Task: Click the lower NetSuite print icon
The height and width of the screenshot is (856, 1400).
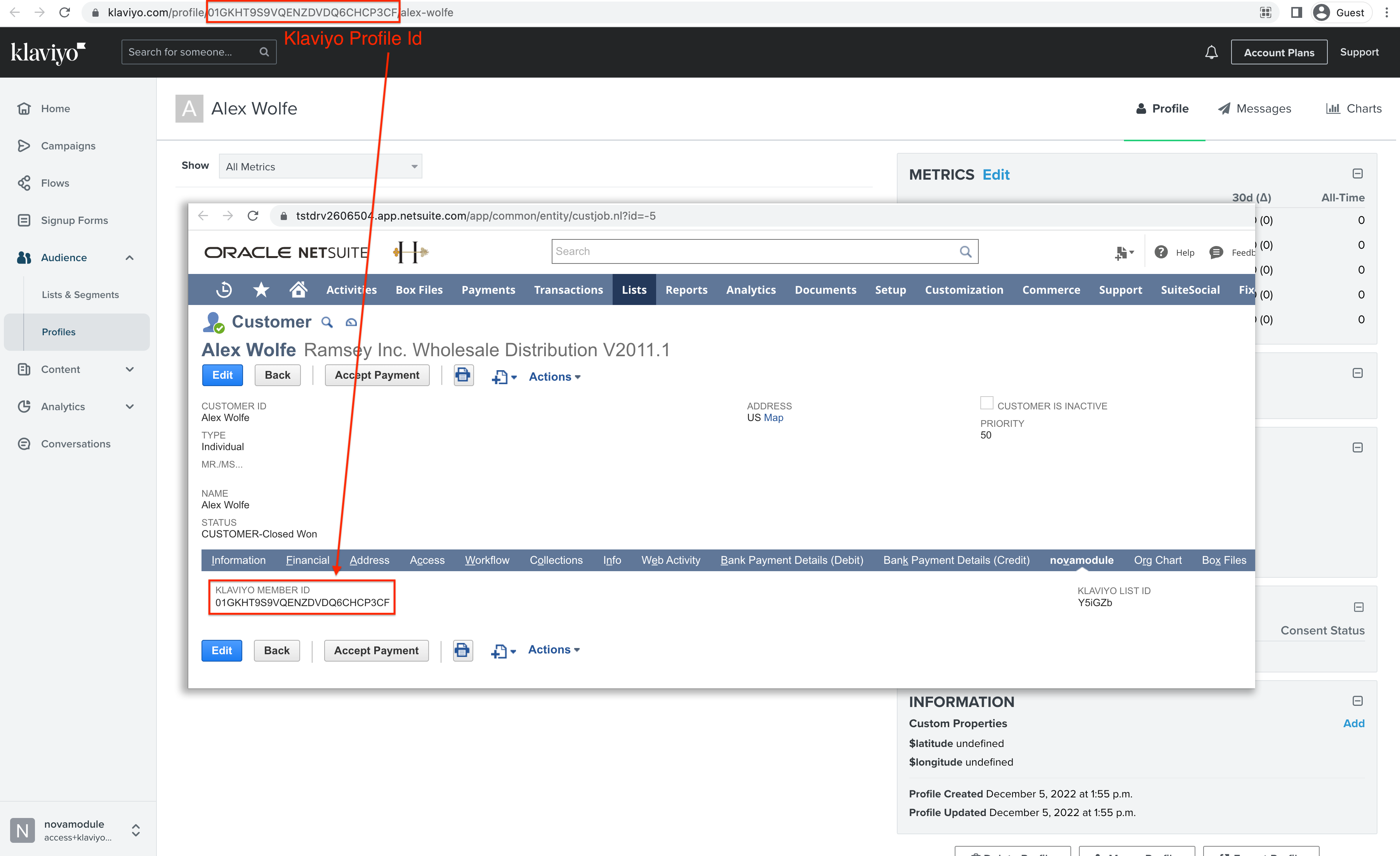Action: coord(462,650)
